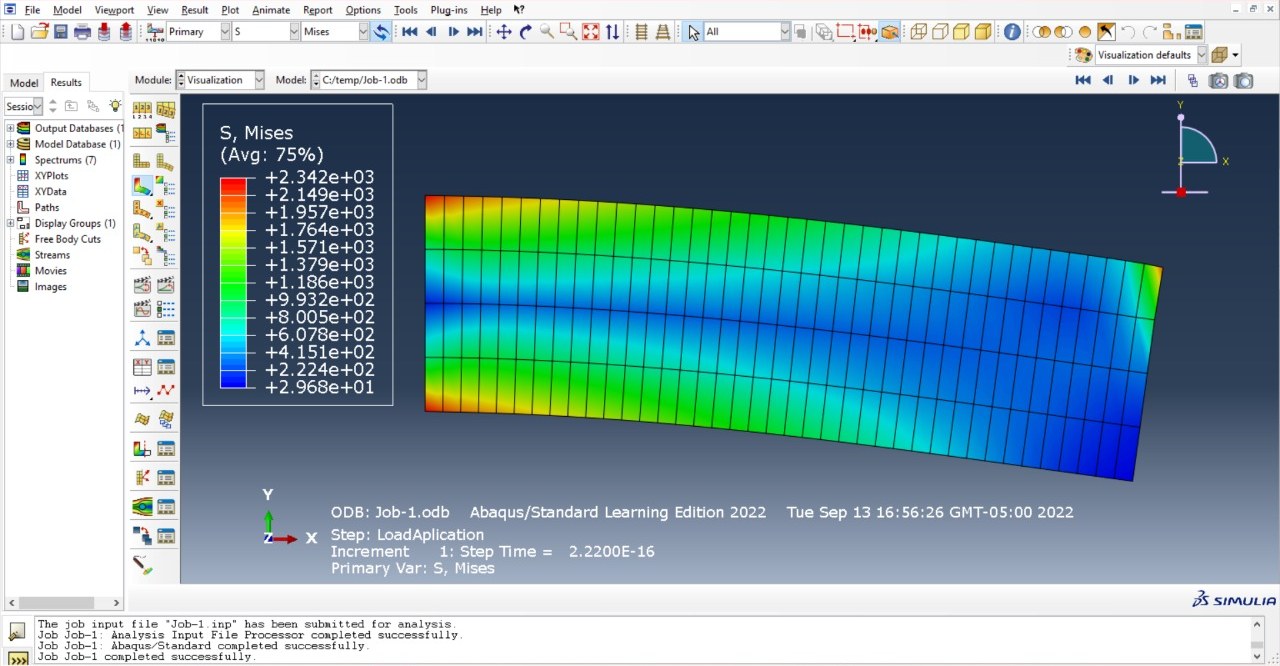Viewport: 1280px width, 666px height.
Task: Select Movies in the results tree
Action: [51, 271]
